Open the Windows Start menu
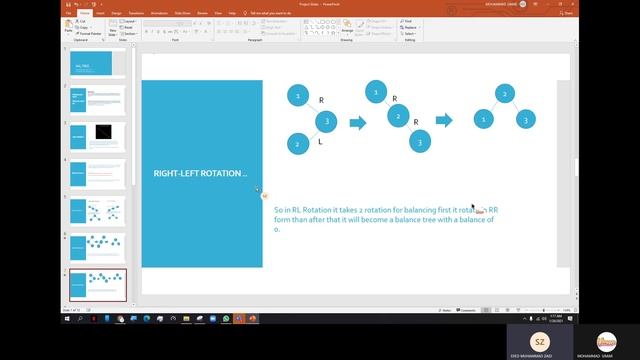This screenshot has height=360, width=640. (x=67, y=319)
